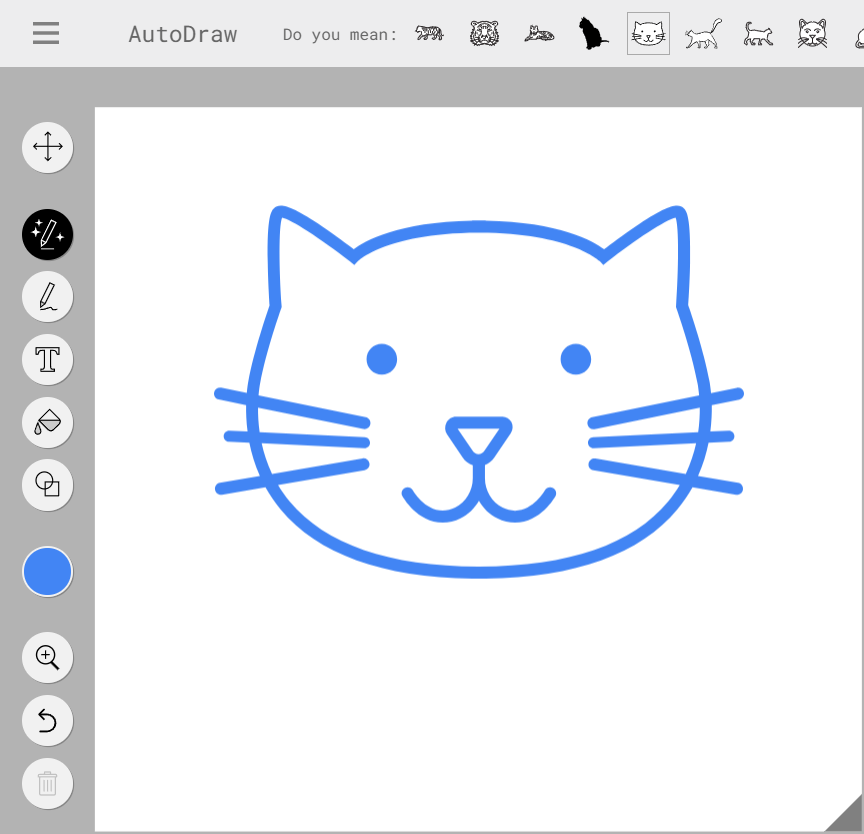864x834 pixels.
Task: Select the lying tiger suggestion
Action: pos(539,35)
